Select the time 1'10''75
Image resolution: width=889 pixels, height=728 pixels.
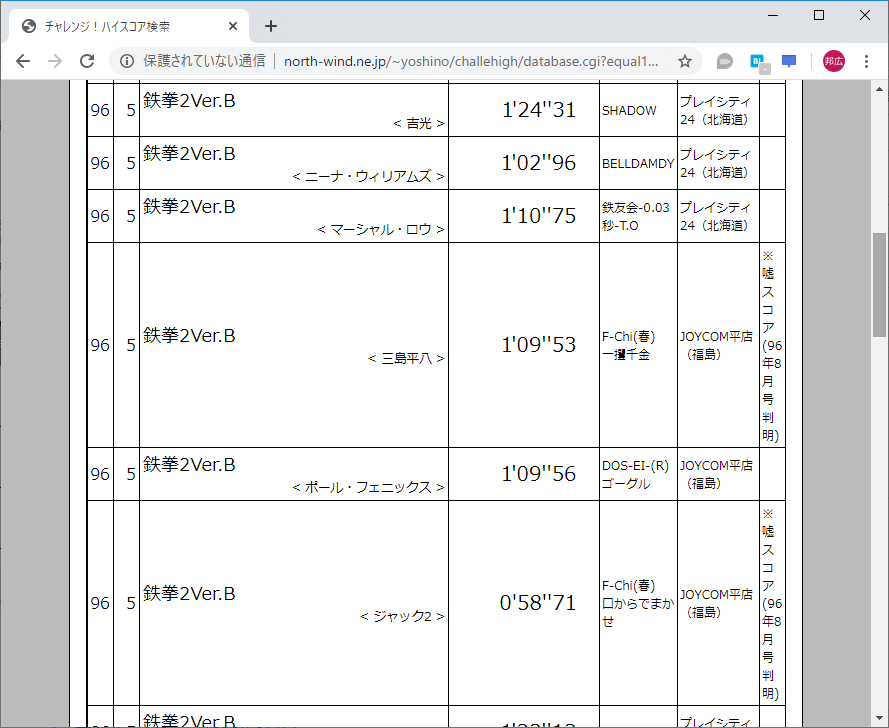coord(539,215)
